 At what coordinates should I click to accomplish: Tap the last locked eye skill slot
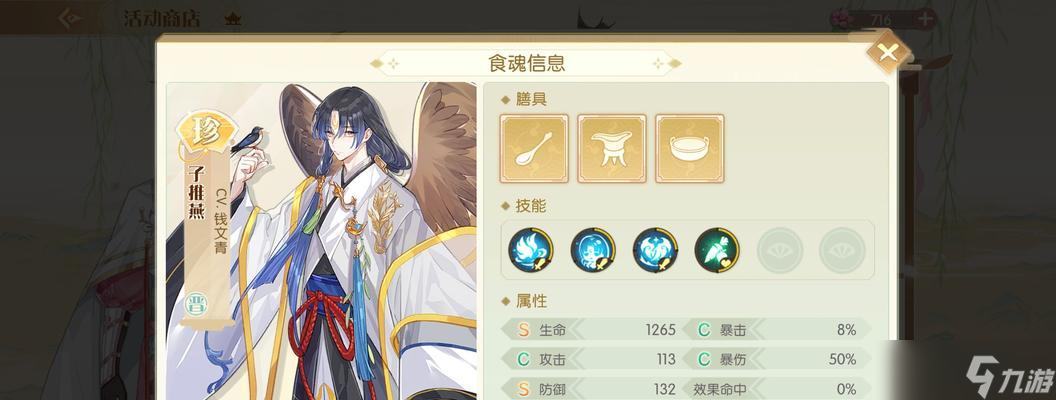pos(842,250)
